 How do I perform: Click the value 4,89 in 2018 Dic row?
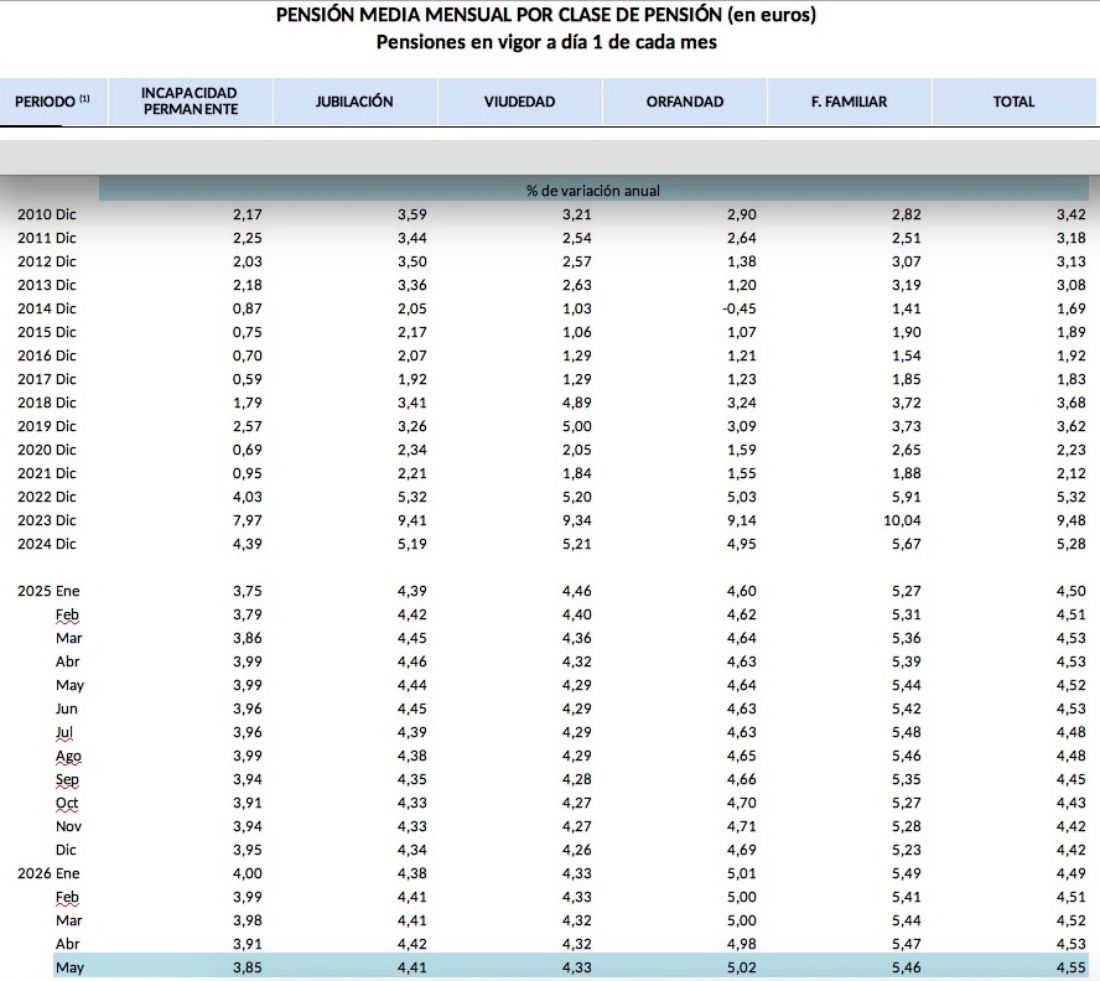[x=577, y=403]
